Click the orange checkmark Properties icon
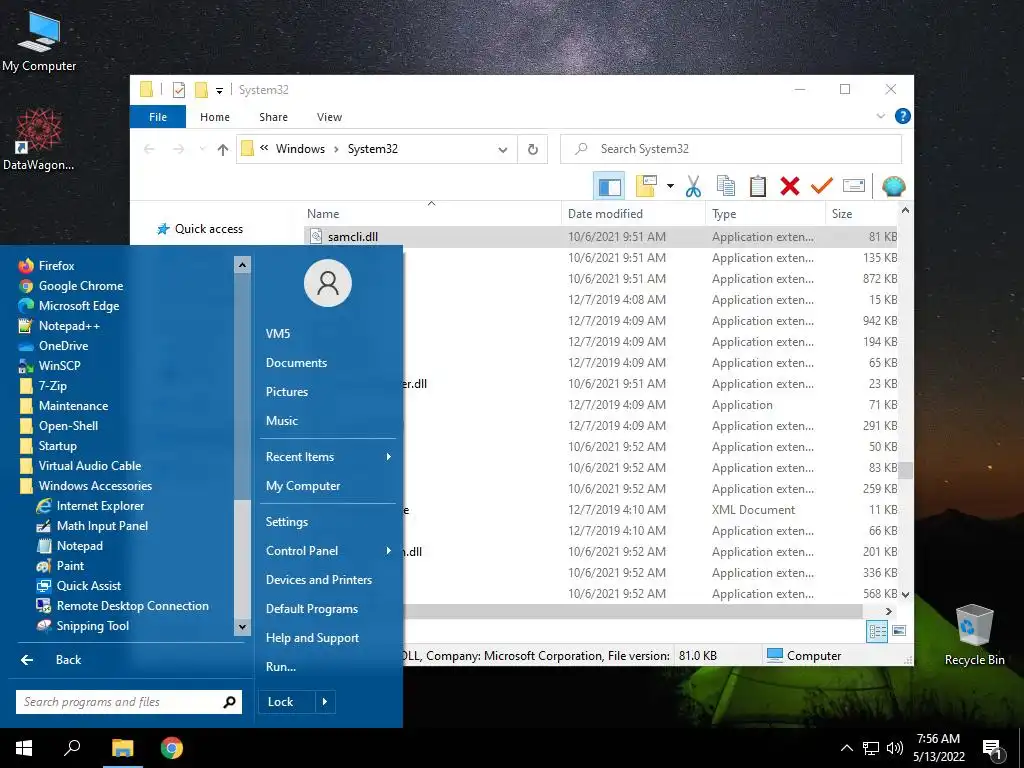1024x768 pixels. (822, 186)
